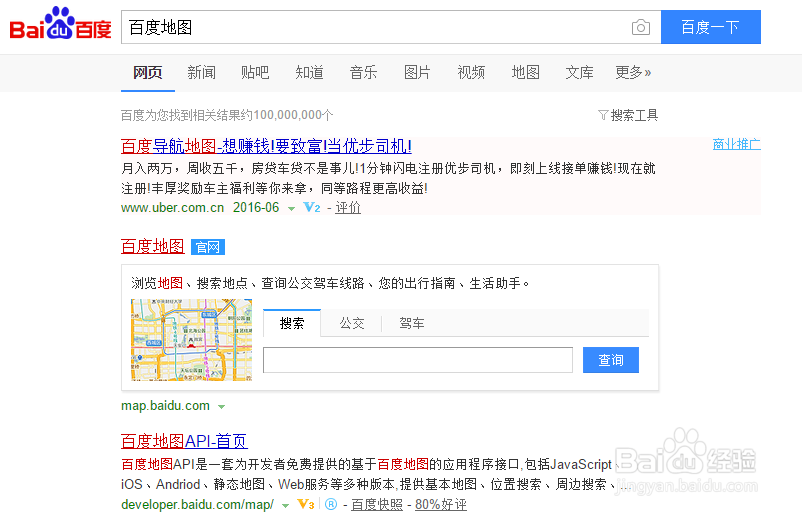Click the Beijing map thumbnail
Image resolution: width=802 pixels, height=513 pixels.
click(x=191, y=340)
